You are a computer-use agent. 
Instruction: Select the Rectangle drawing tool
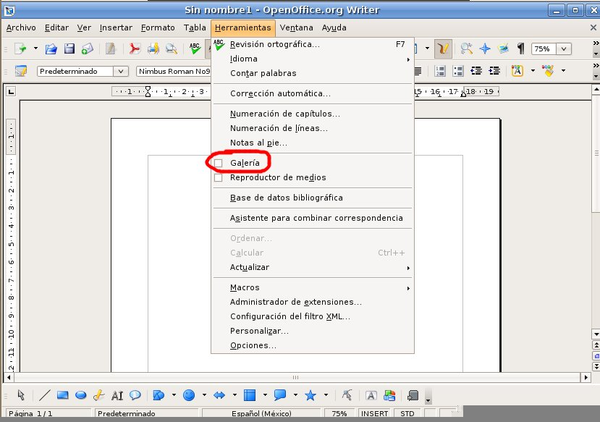click(x=62, y=395)
